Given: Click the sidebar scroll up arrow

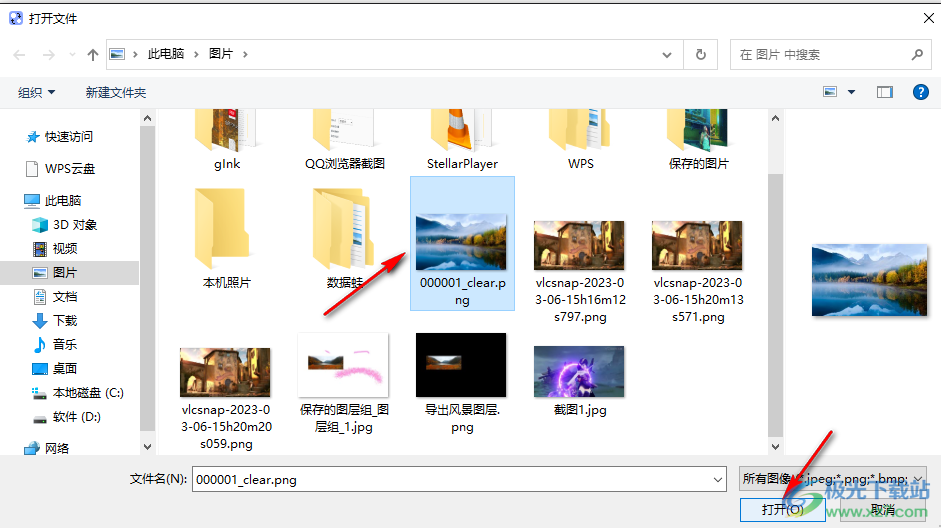Looking at the screenshot, I should tap(148, 118).
